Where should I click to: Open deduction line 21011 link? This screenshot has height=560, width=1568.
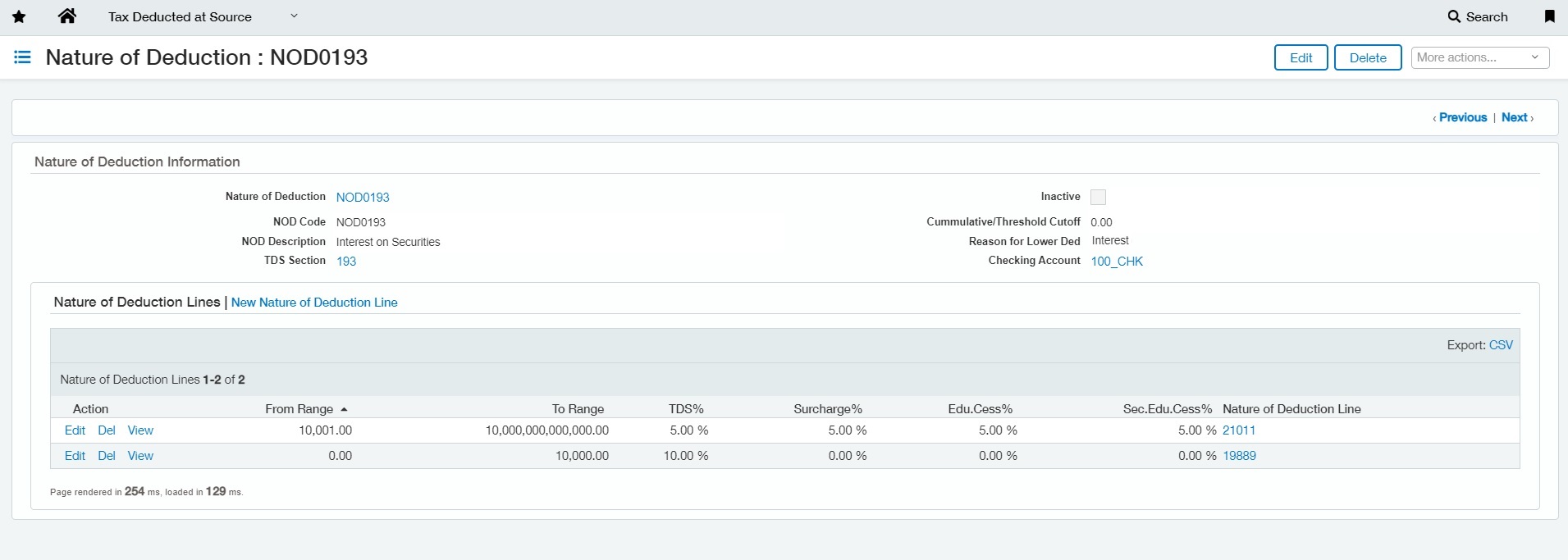[x=1238, y=430]
